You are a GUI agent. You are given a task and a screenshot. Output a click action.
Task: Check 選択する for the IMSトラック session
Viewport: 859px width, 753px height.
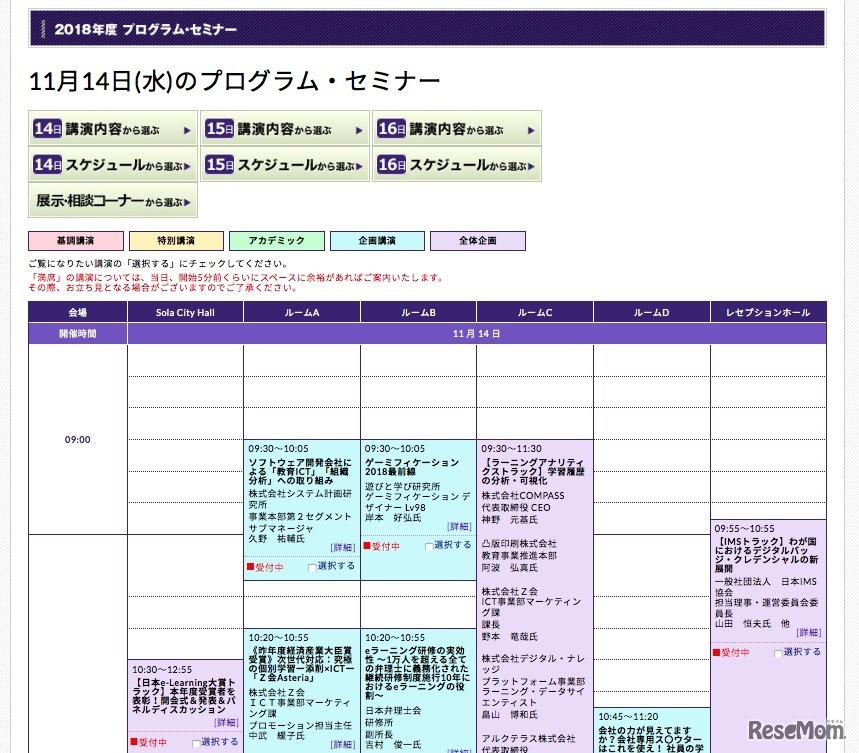pos(778,653)
